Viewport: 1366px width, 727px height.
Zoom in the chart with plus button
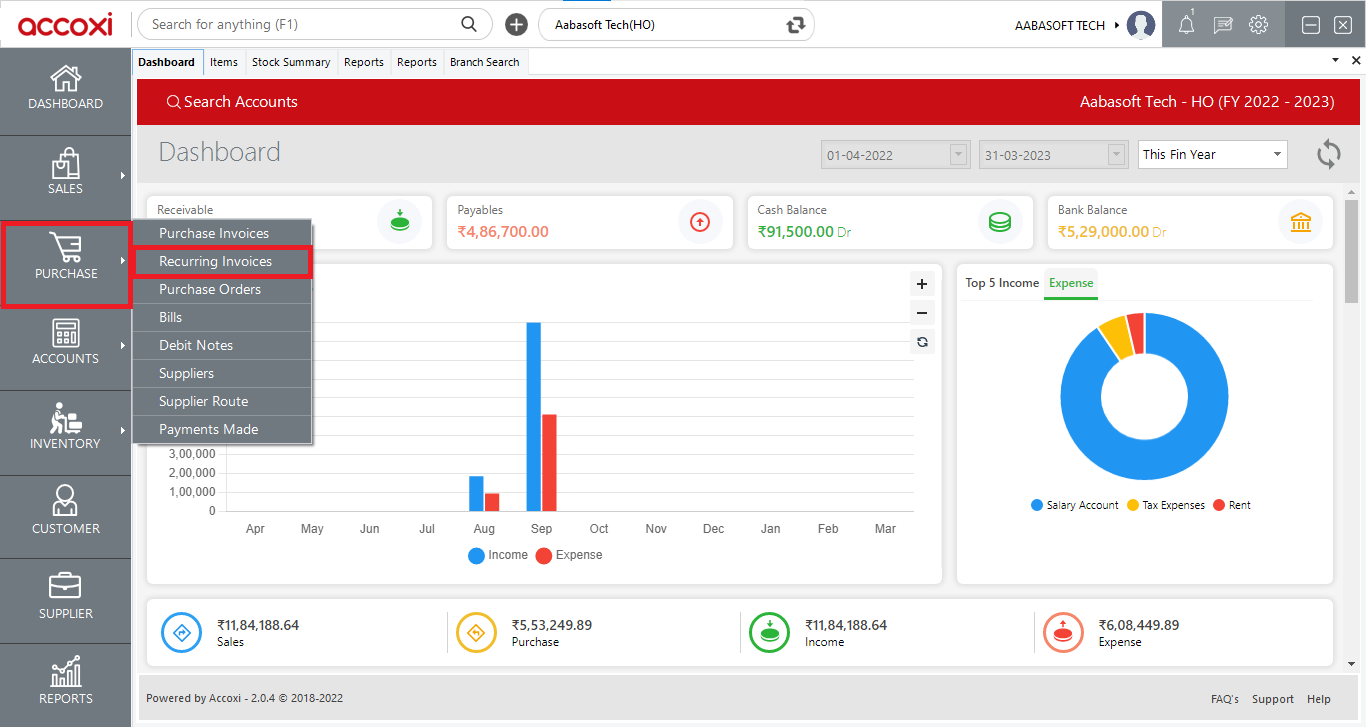pos(922,284)
